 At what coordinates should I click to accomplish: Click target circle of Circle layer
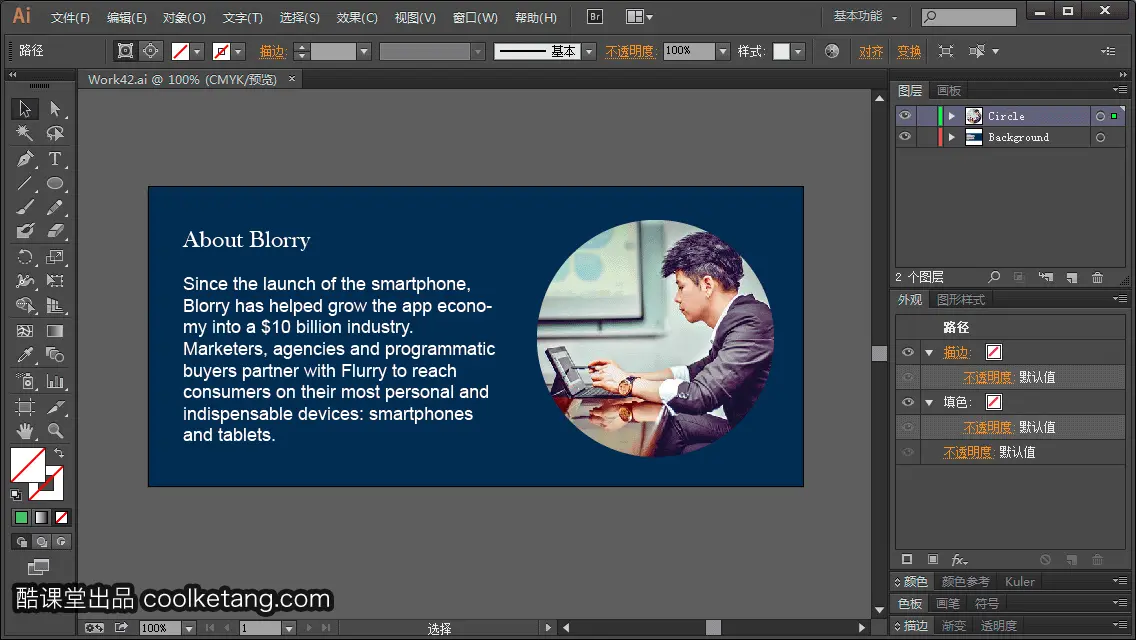[x=1100, y=116]
